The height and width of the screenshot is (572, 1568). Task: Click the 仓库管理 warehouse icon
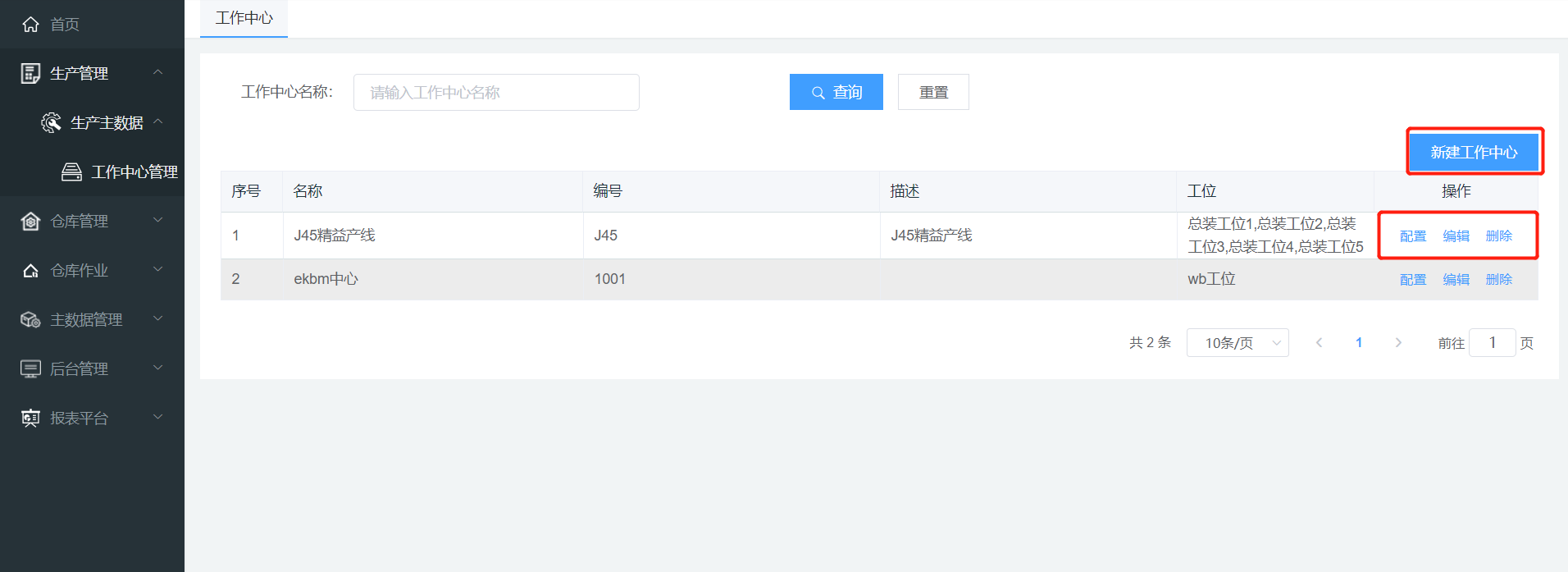[30, 222]
